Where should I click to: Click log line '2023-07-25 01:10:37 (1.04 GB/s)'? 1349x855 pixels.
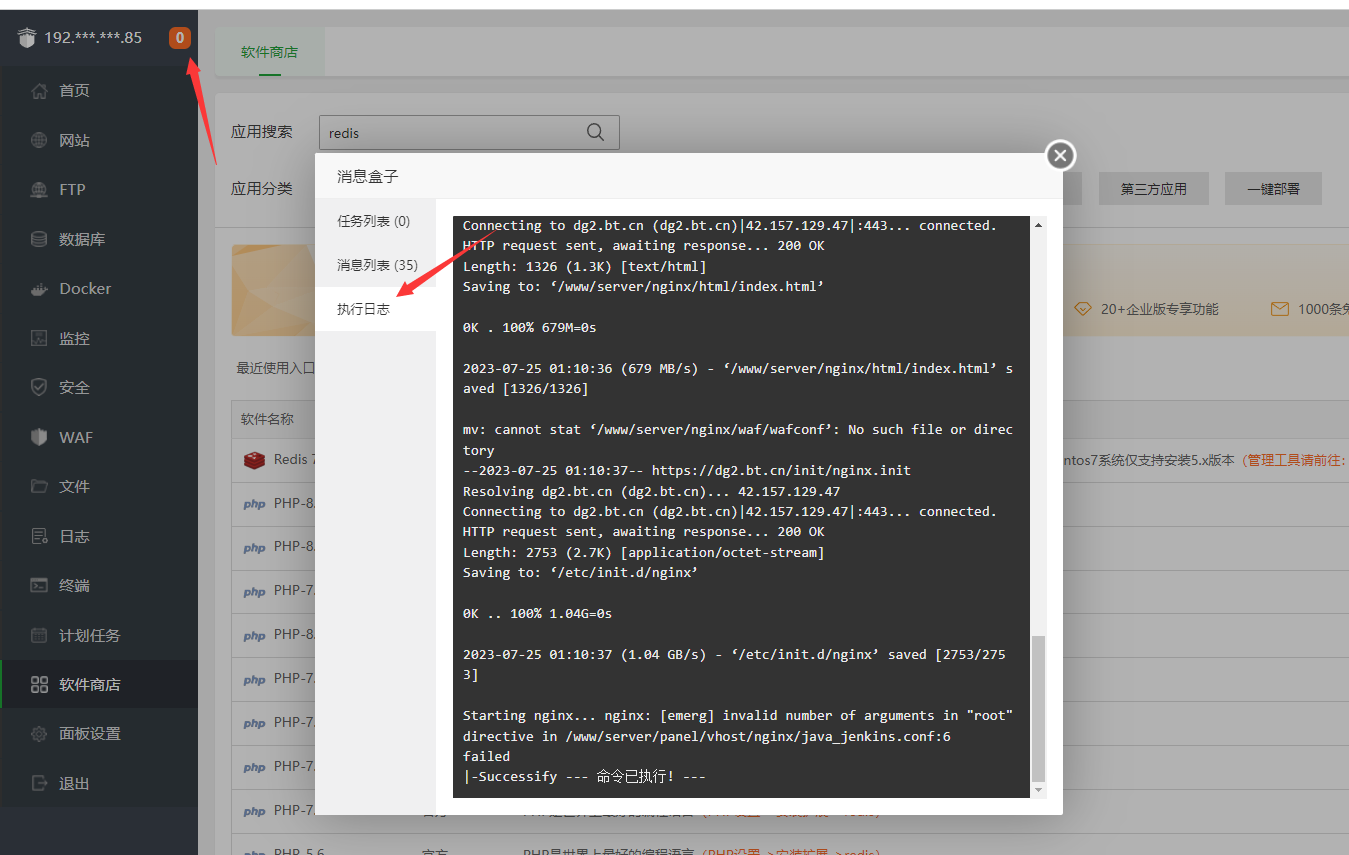734,664
